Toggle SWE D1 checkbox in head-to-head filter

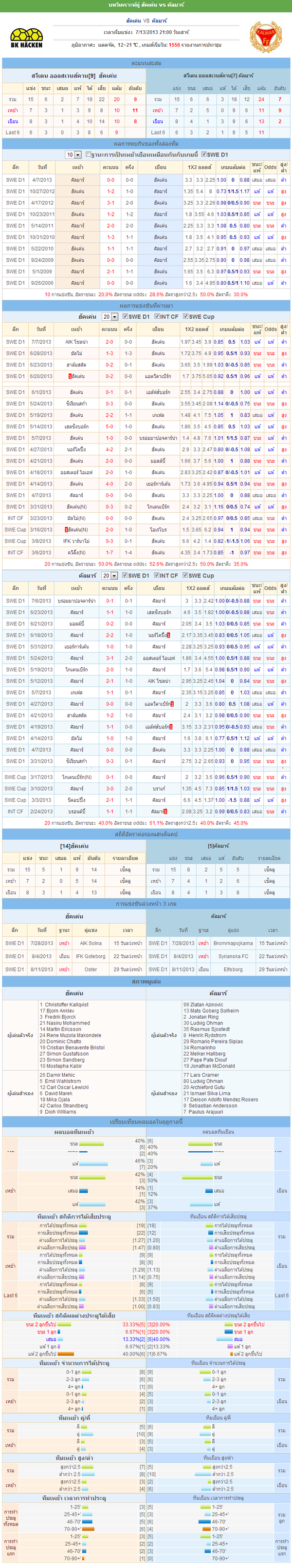point(204,155)
